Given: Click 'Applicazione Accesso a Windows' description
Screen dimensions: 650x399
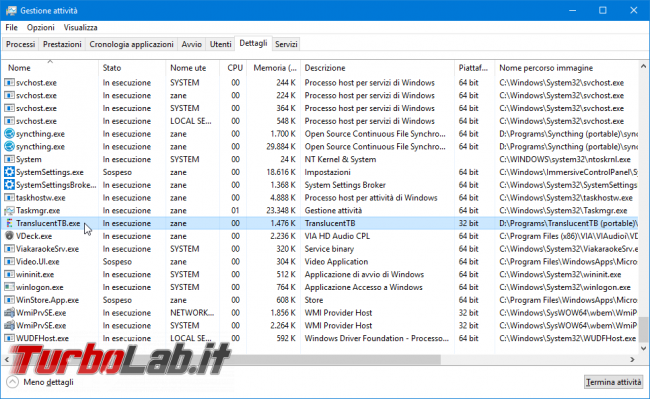Looking at the screenshot, I should 364,287.
